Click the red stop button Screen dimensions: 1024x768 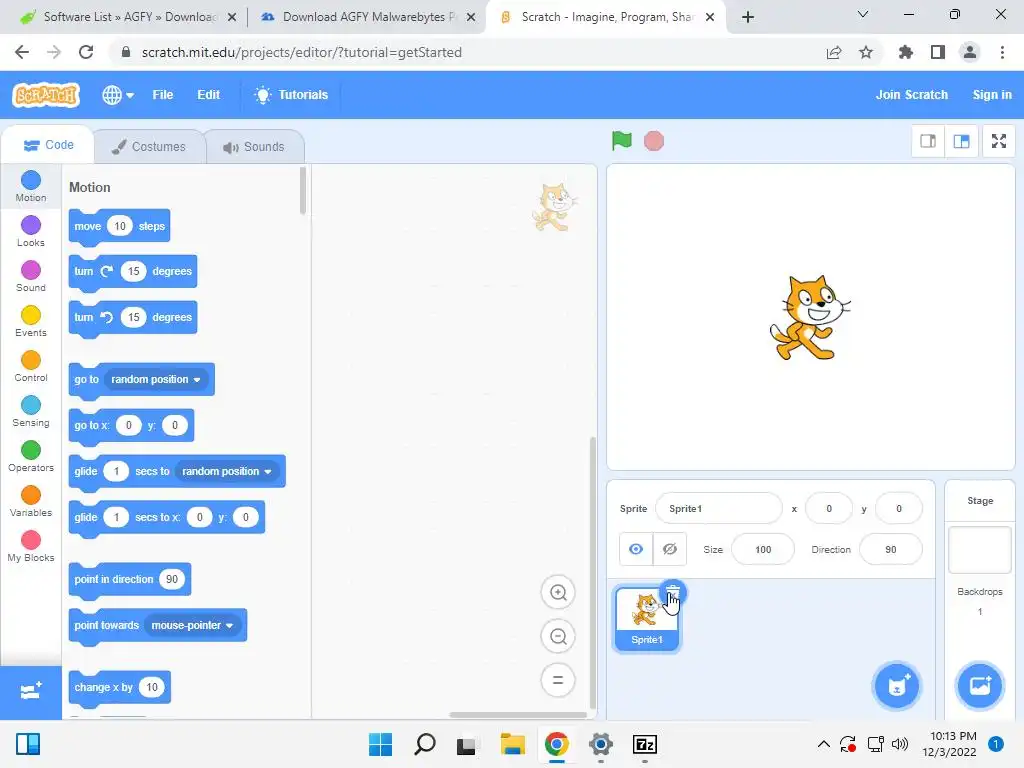tap(654, 141)
